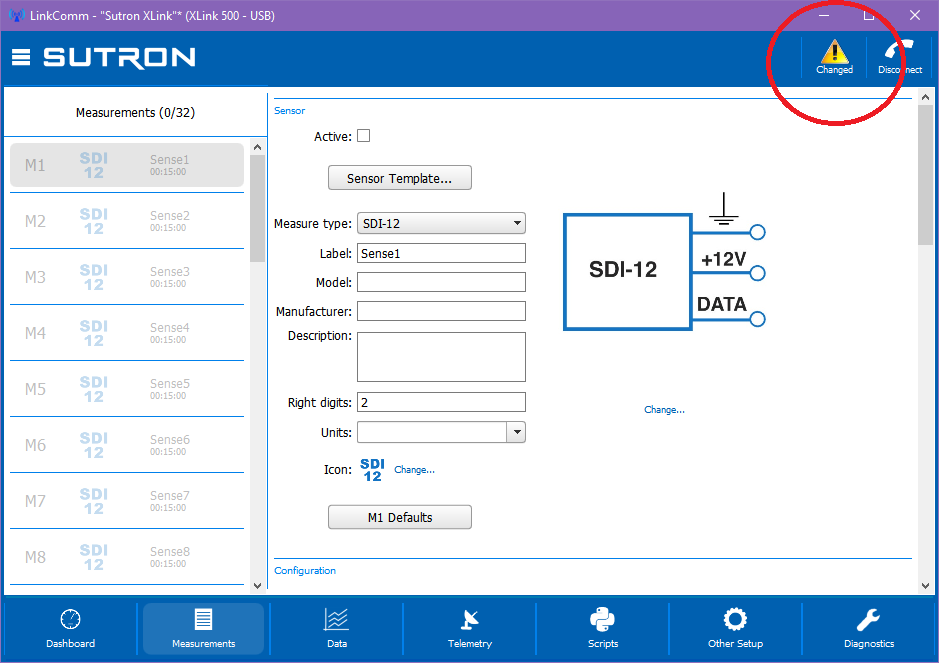Click the Disconnect phone icon
Screen dimensions: 939x663
pyautogui.click(x=899, y=50)
